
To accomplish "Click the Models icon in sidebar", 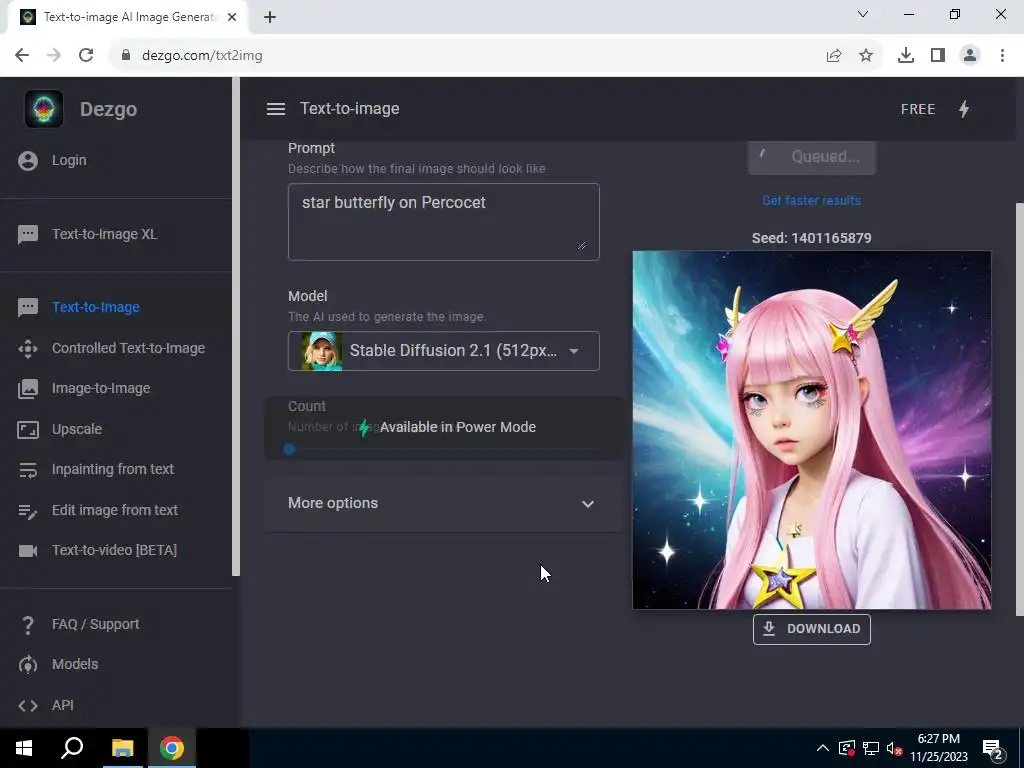I will [28, 665].
